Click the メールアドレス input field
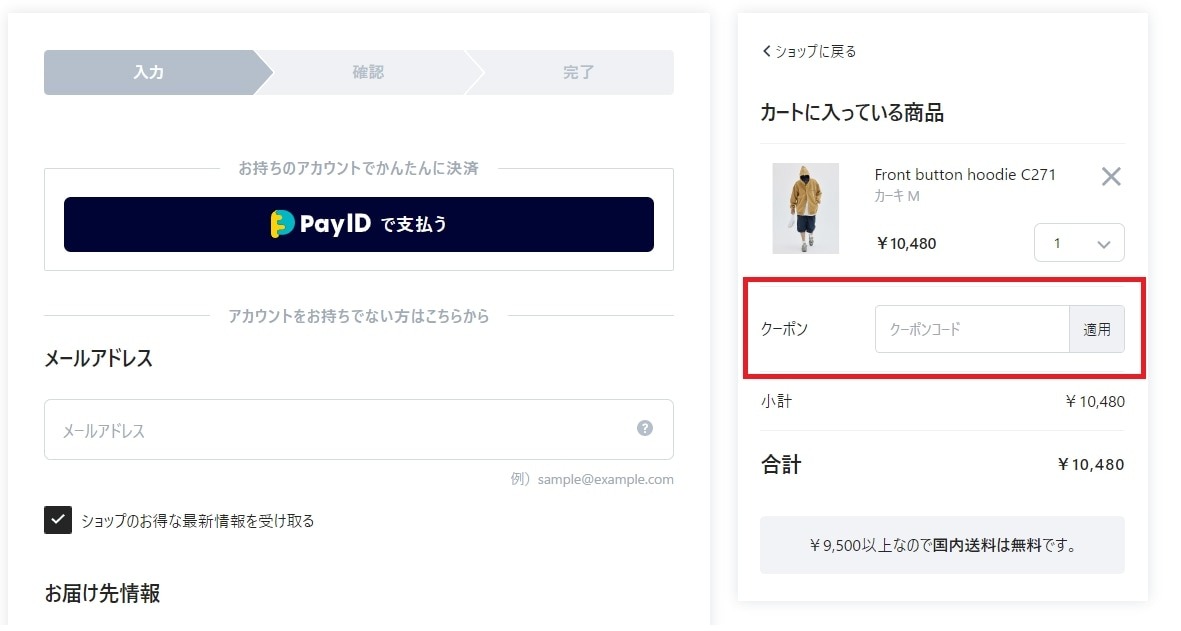The width and height of the screenshot is (1181, 631). coord(359,429)
